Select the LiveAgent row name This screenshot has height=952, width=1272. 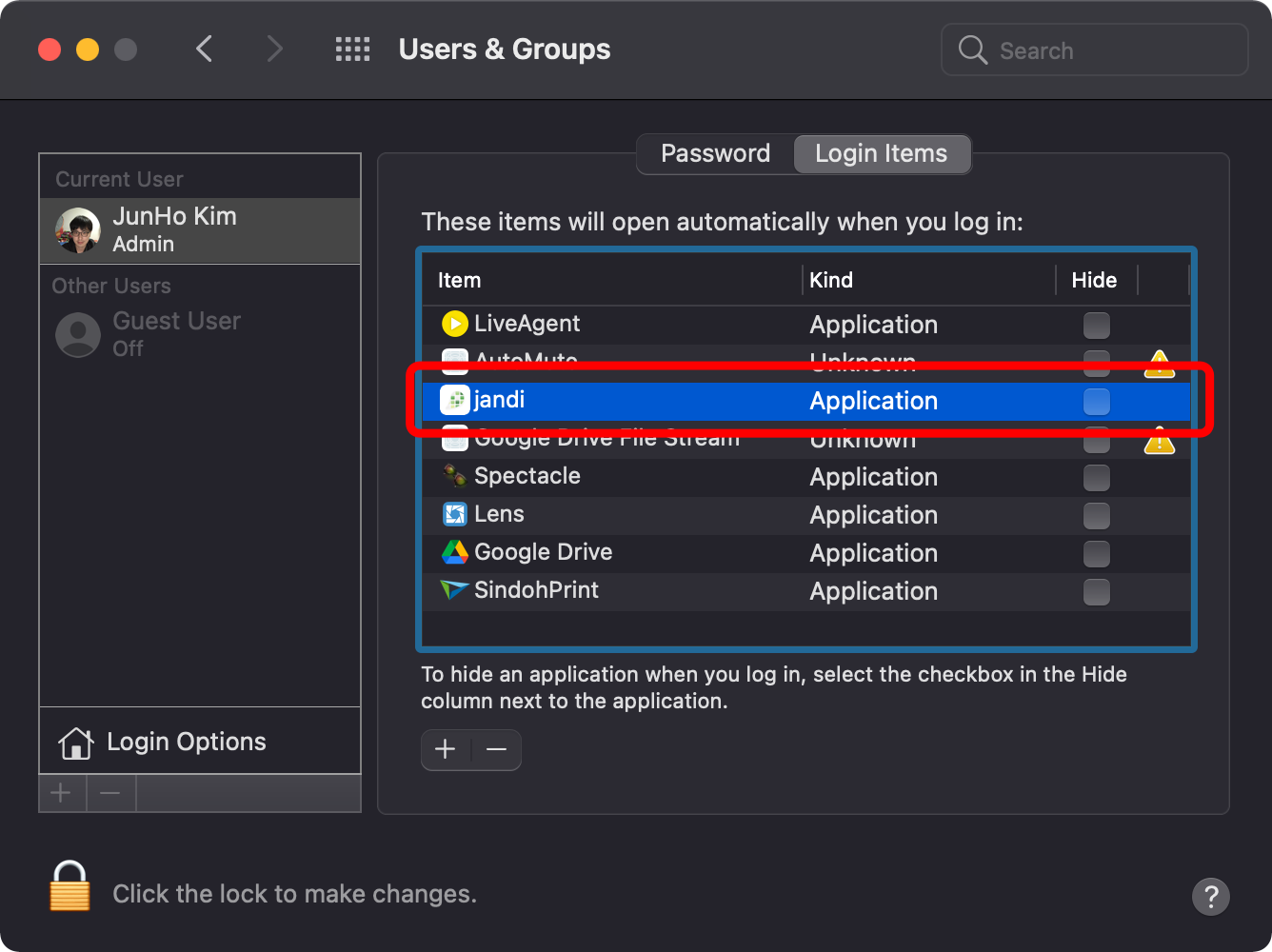(527, 324)
